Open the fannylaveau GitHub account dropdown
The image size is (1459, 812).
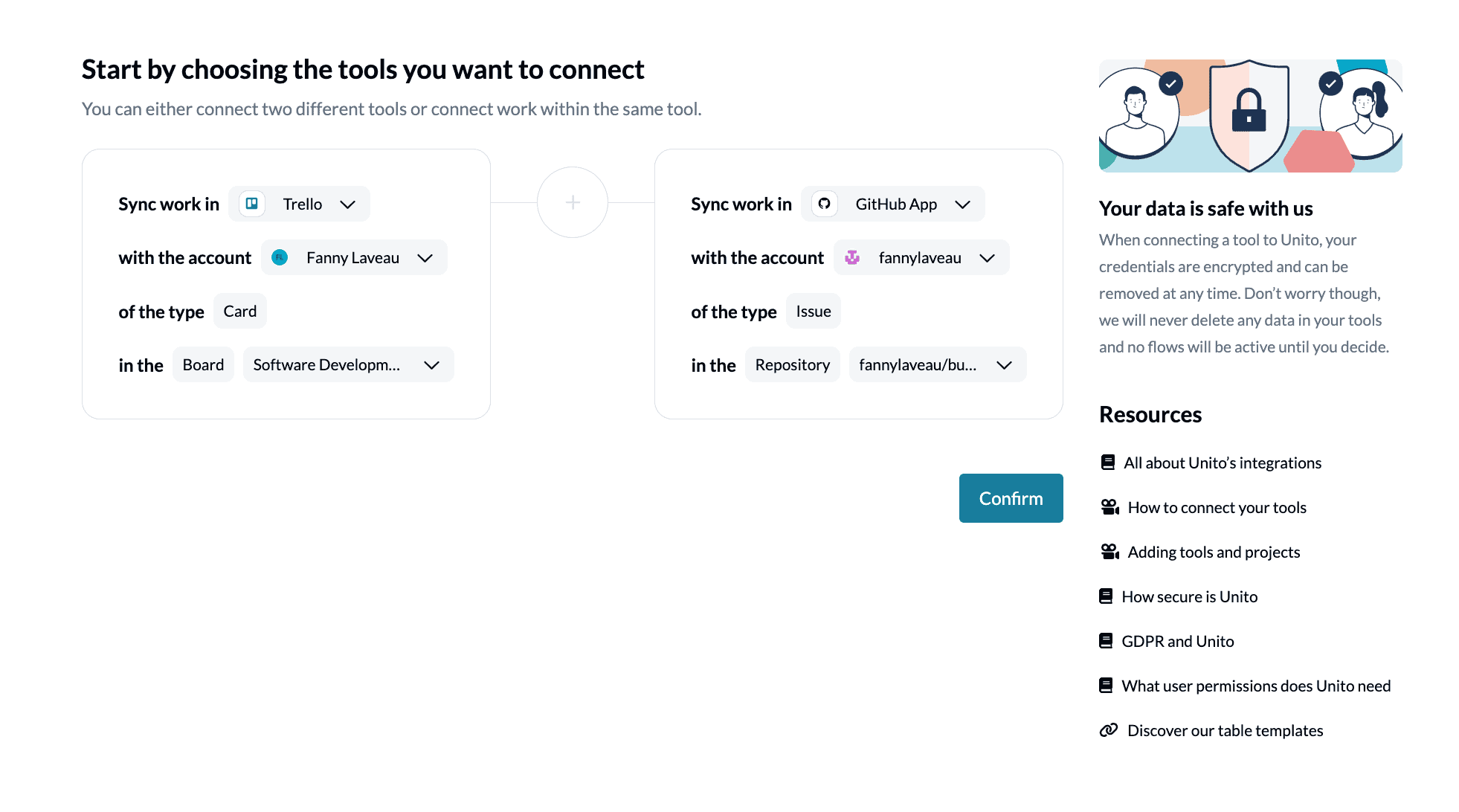coord(987,258)
